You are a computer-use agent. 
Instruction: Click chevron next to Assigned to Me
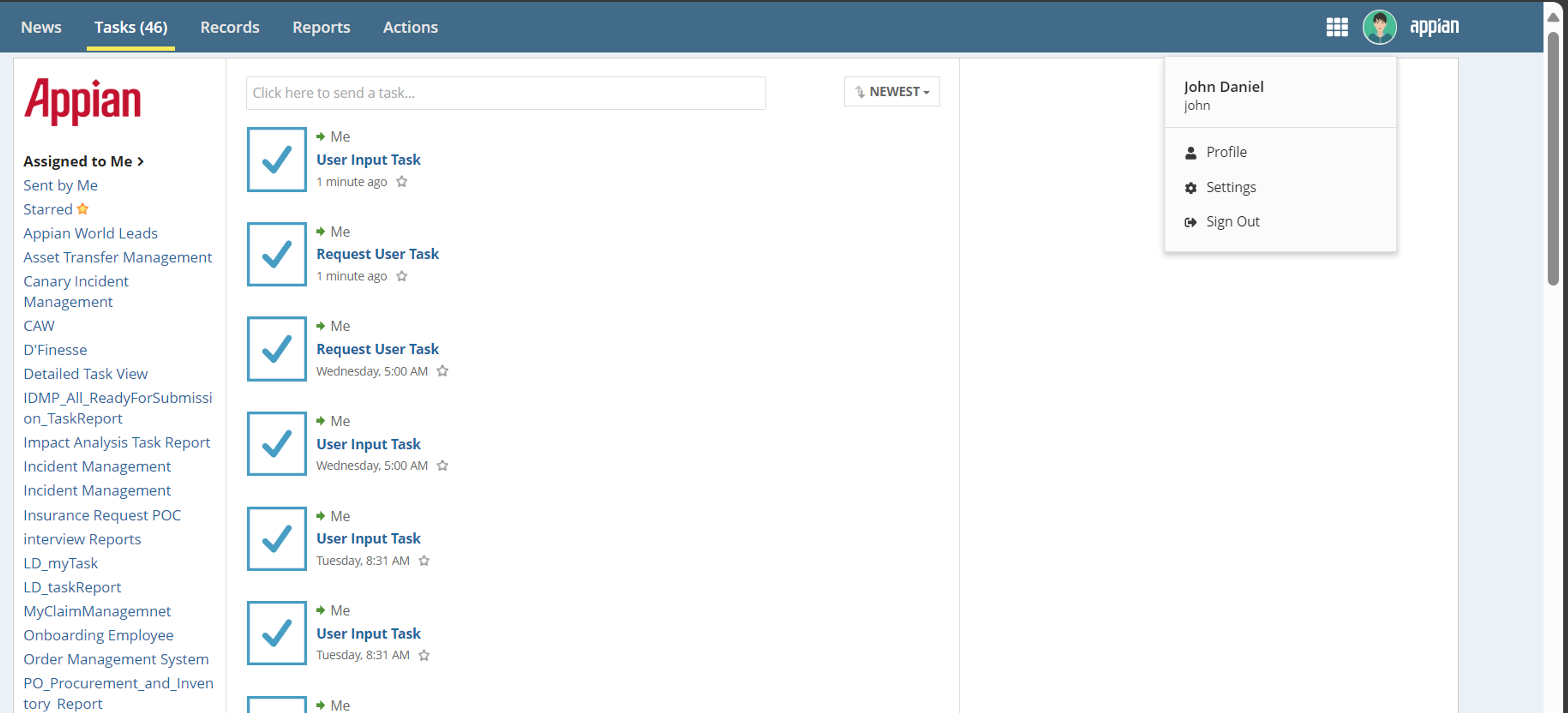[x=140, y=161]
